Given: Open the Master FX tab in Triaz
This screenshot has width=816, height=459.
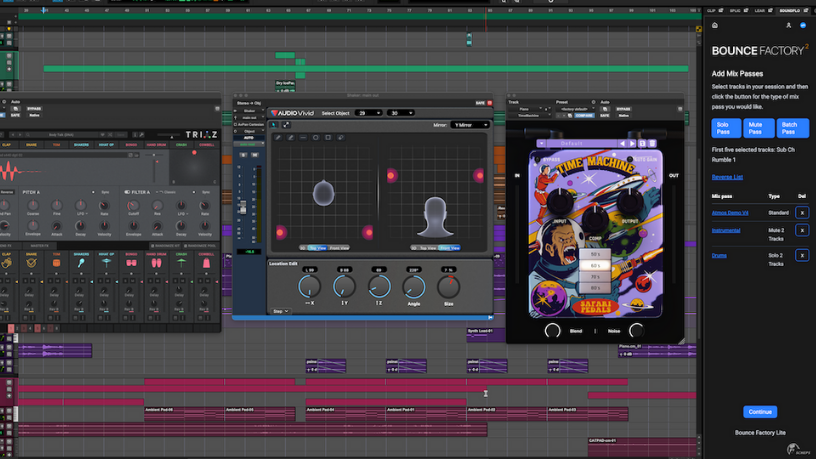Looking at the screenshot, I should coord(40,246).
